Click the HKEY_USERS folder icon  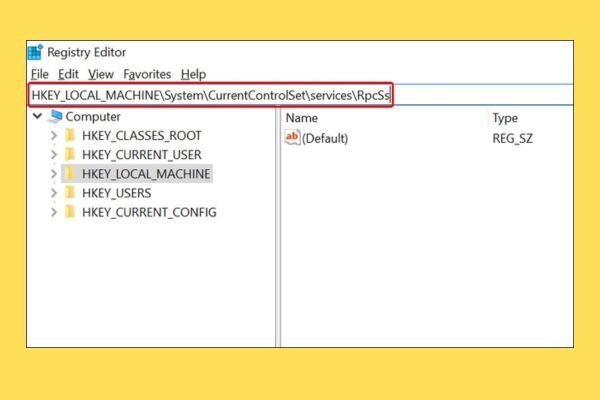coord(70,193)
